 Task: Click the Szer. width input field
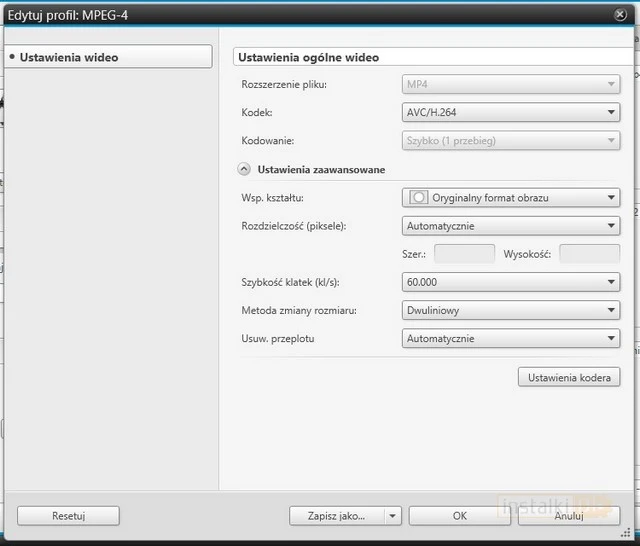[463, 254]
